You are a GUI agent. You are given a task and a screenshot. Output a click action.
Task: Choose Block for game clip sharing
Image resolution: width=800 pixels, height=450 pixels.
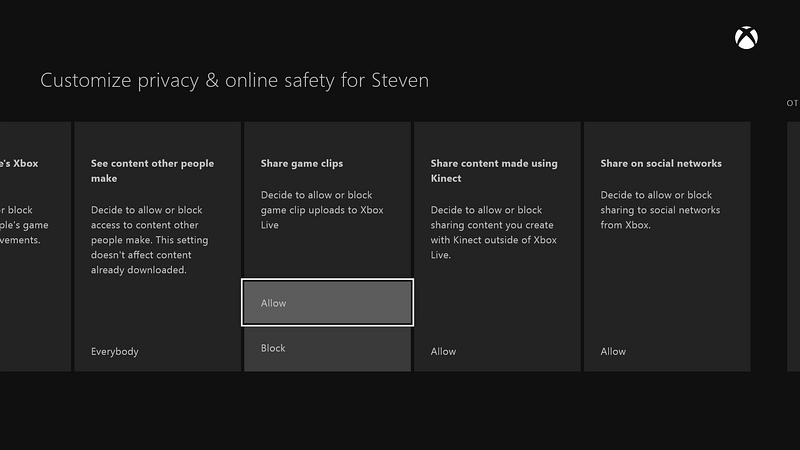point(328,348)
